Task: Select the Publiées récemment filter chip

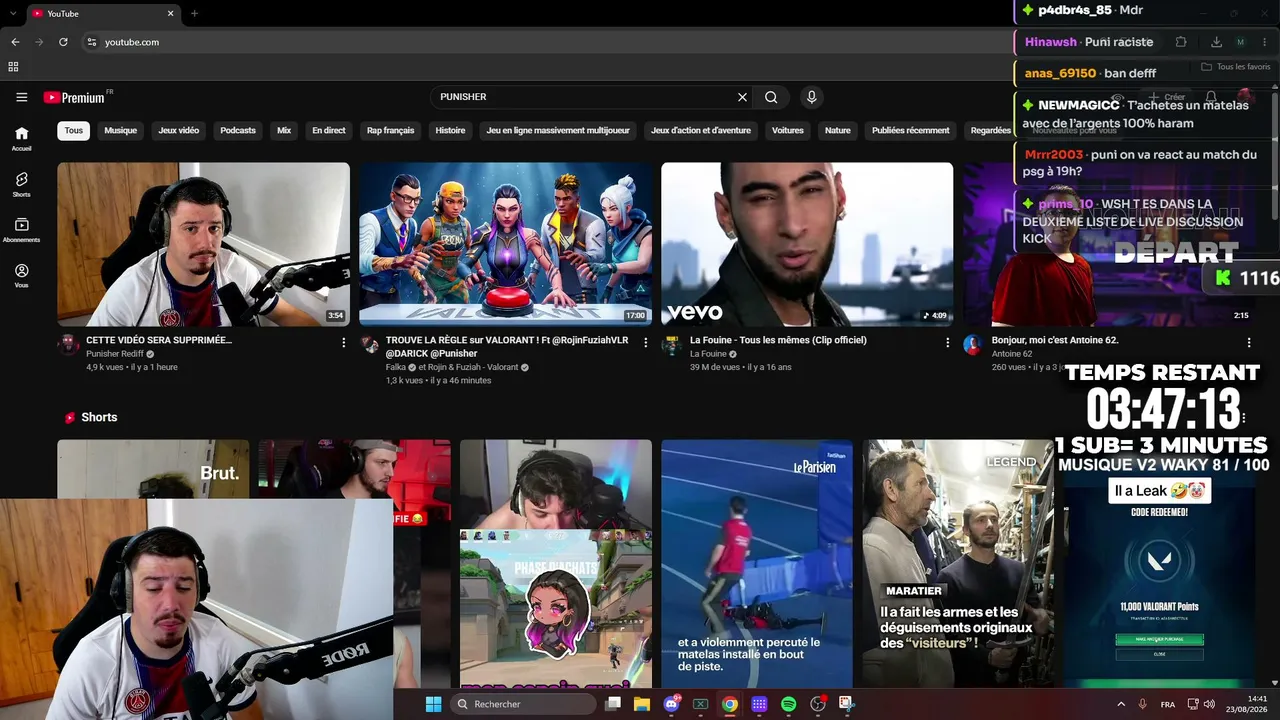Action: (x=911, y=130)
